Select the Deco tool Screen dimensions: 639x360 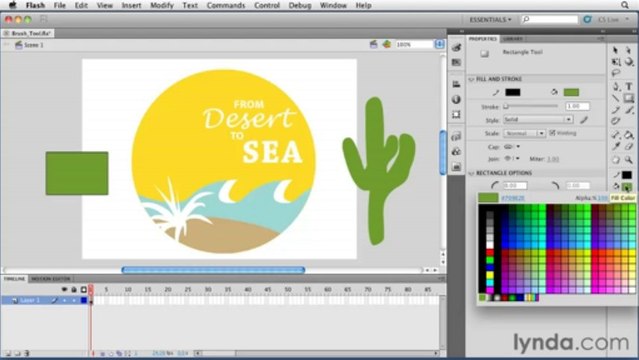(x=615, y=121)
